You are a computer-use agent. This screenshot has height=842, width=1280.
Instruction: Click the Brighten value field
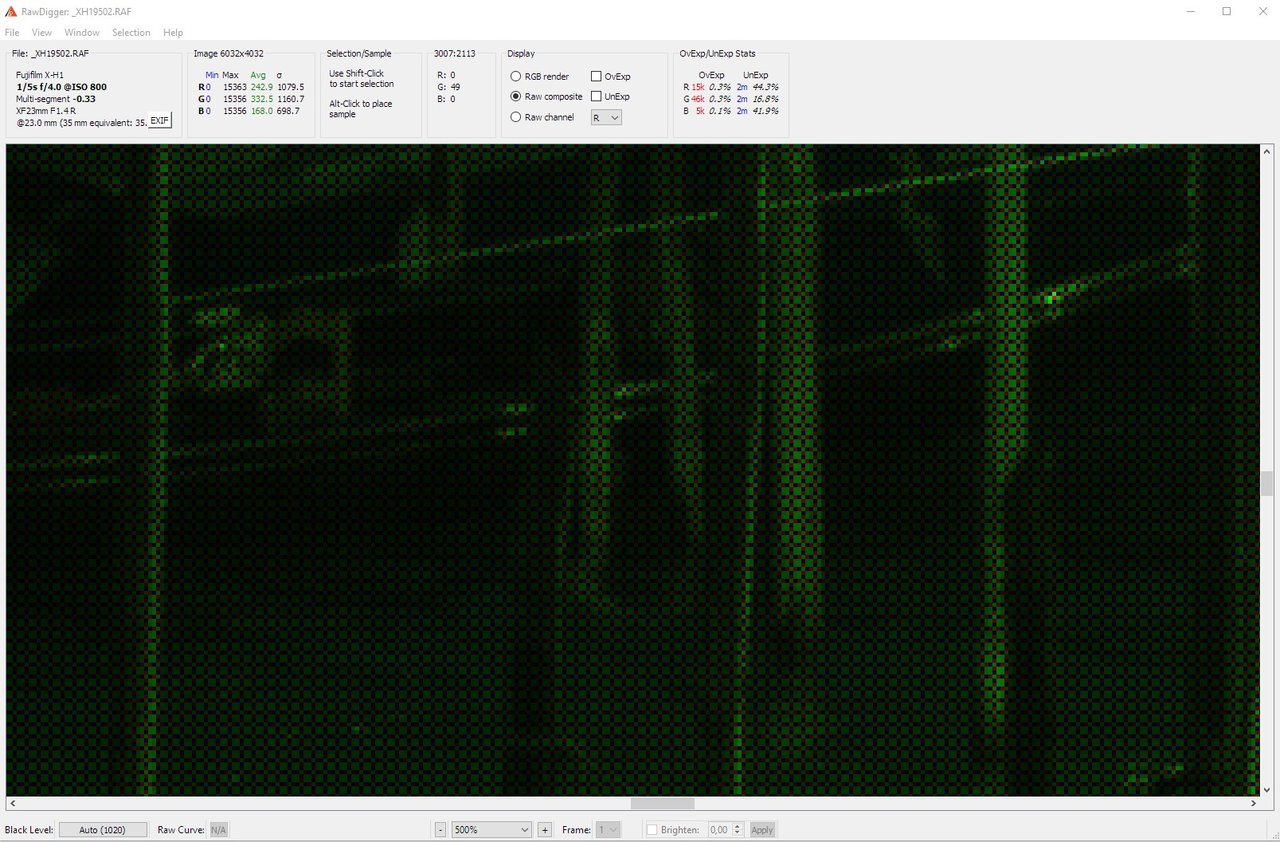[719, 830]
